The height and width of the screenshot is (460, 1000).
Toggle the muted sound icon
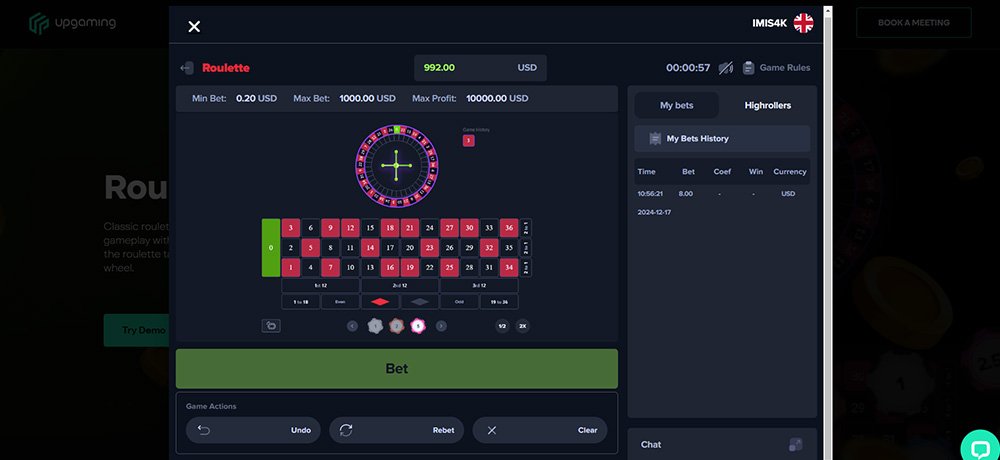click(726, 68)
